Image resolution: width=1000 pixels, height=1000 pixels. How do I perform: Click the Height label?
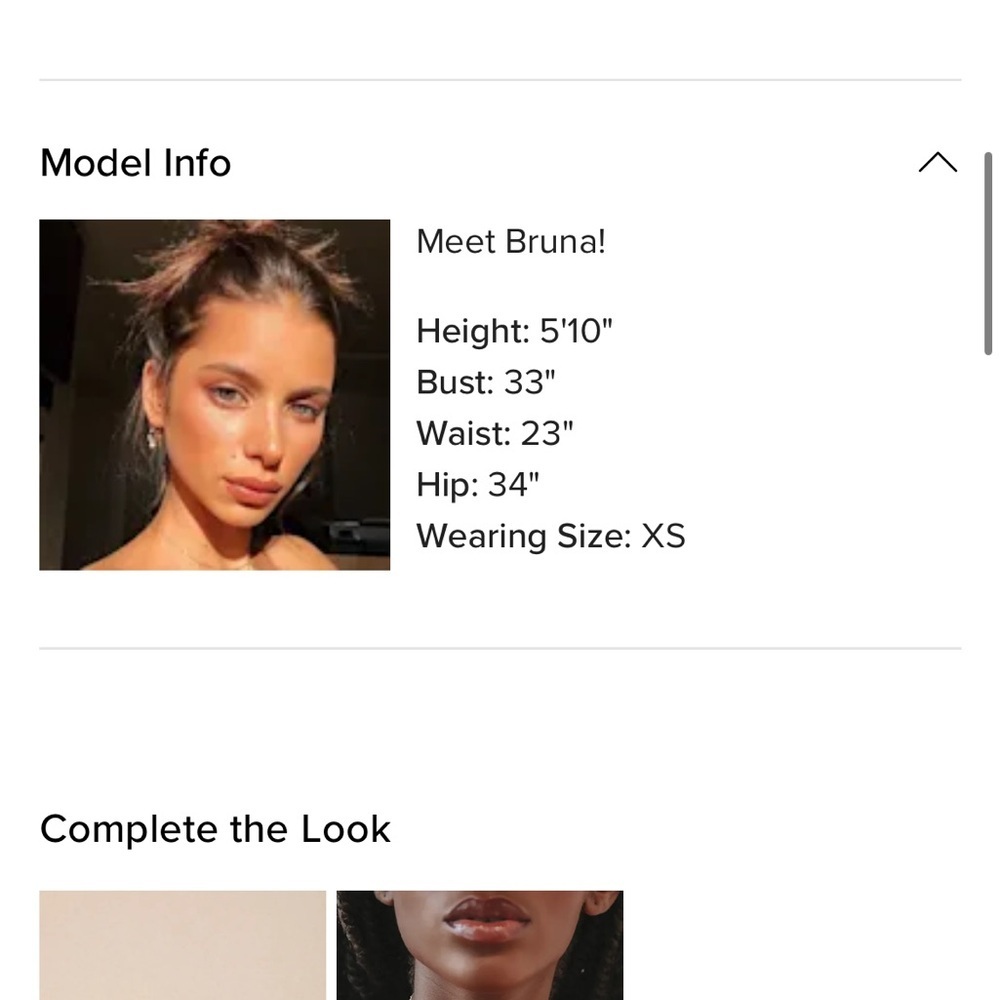(473, 331)
